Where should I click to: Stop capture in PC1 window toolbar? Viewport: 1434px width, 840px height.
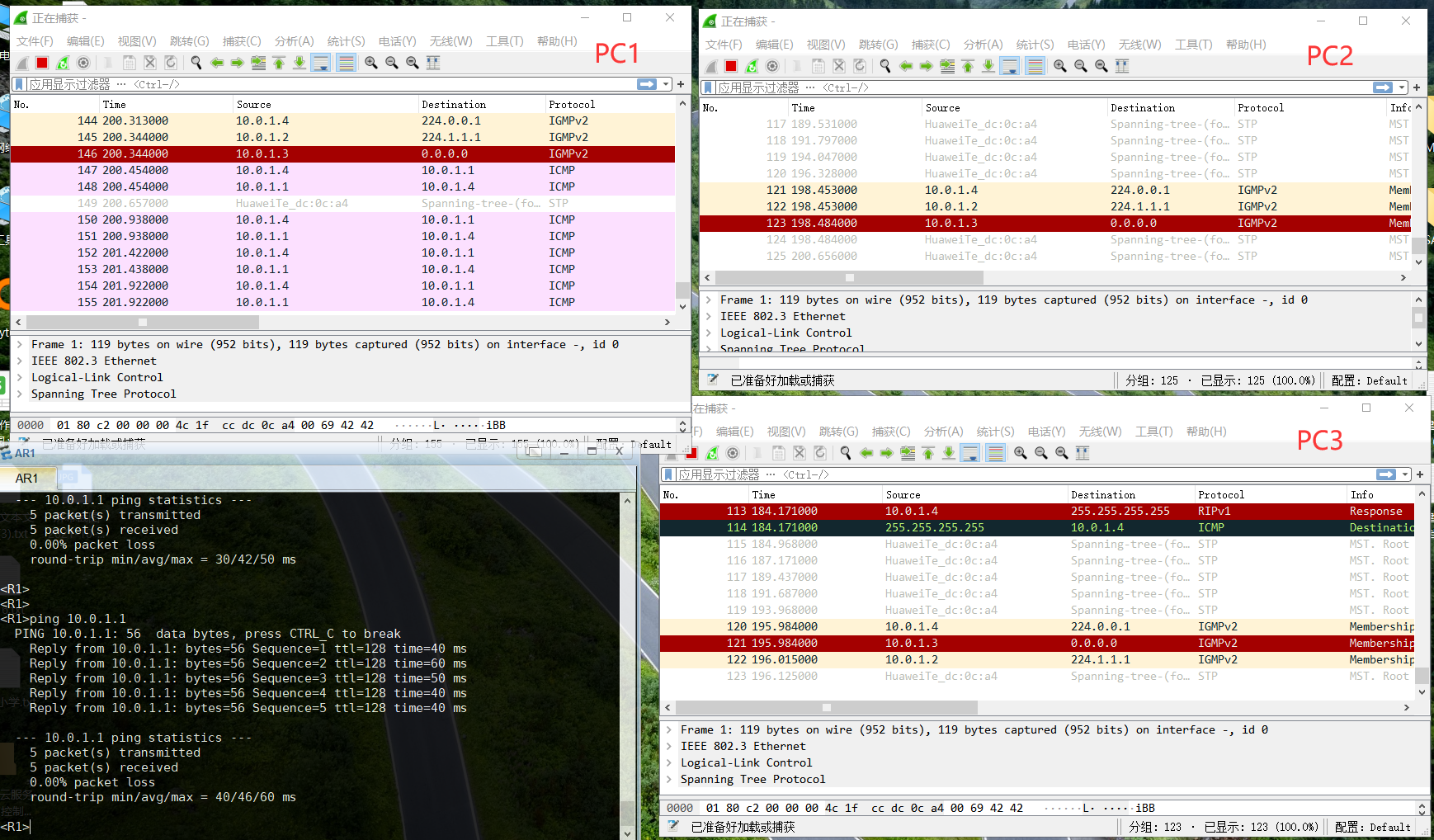coord(42,63)
